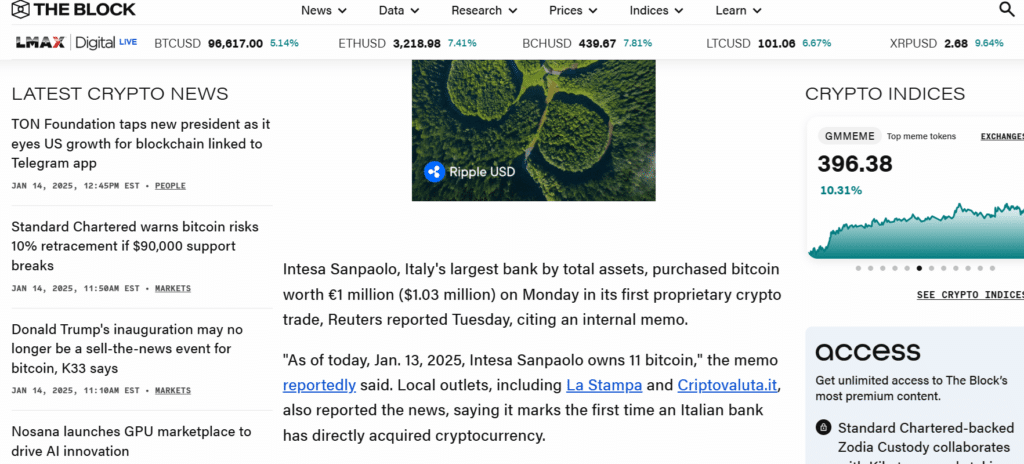Open the Criptovaluta.it link
Image resolution: width=1024 pixels, height=464 pixels.
[727, 386]
